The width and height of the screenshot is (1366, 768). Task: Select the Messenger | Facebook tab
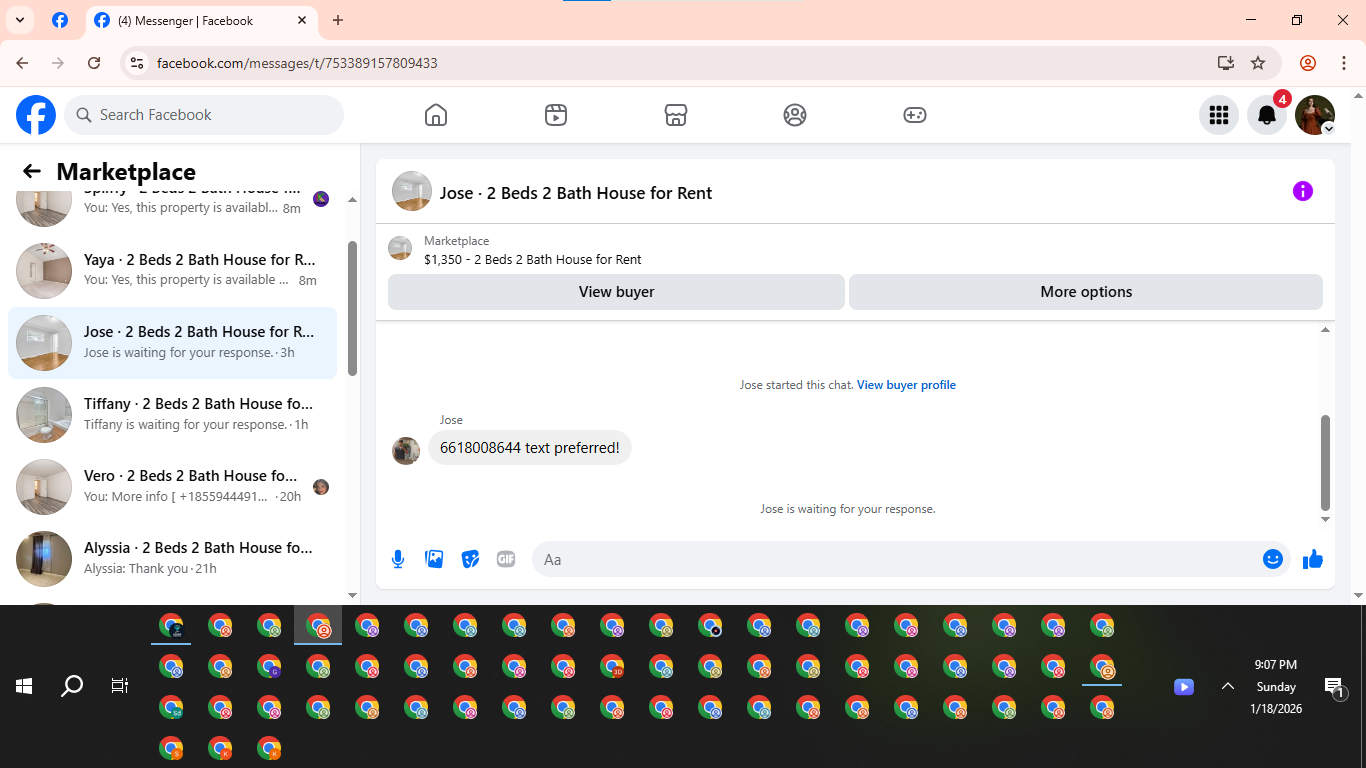click(200, 20)
